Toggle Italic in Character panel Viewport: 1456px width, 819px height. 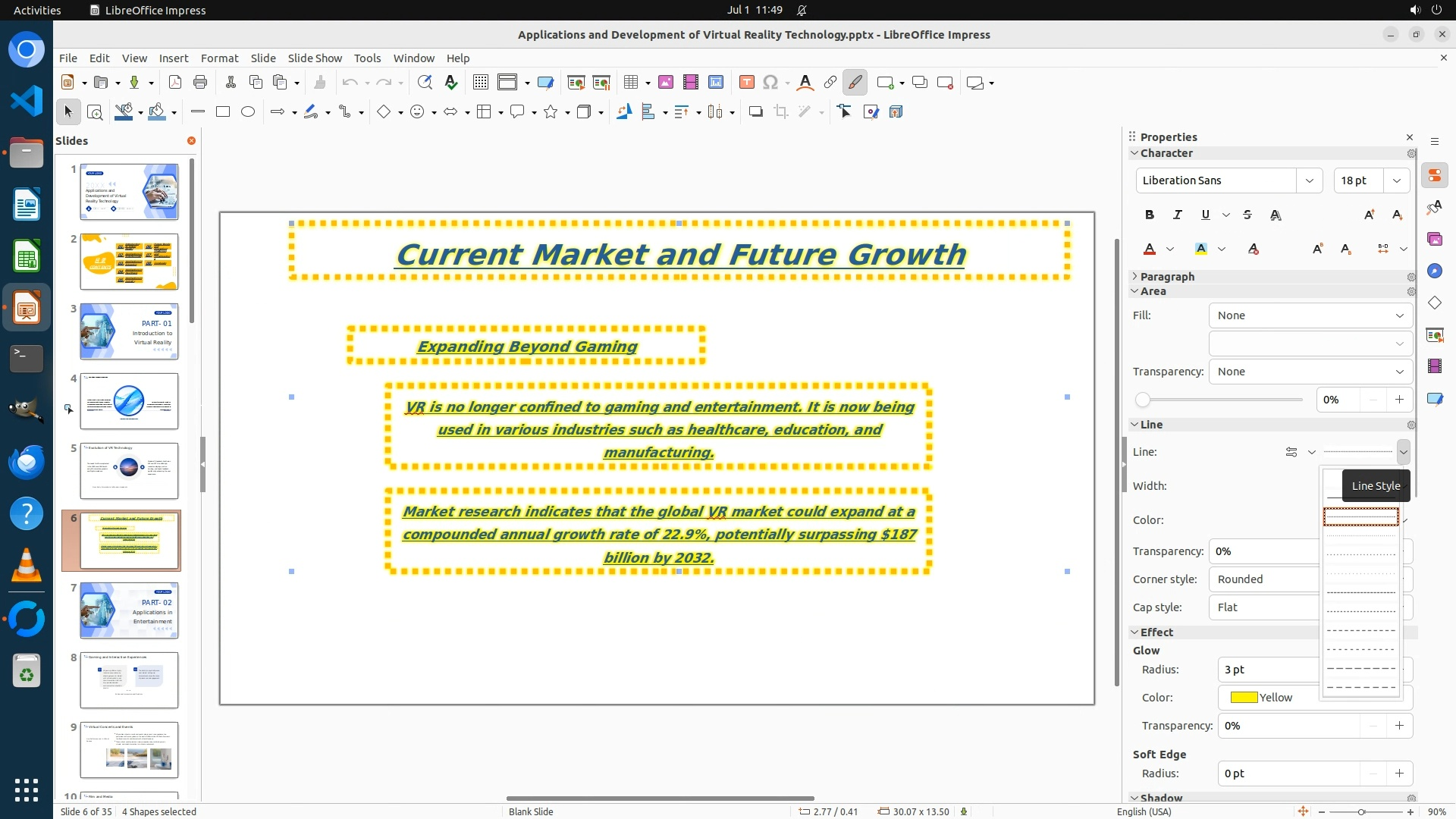(x=1177, y=215)
